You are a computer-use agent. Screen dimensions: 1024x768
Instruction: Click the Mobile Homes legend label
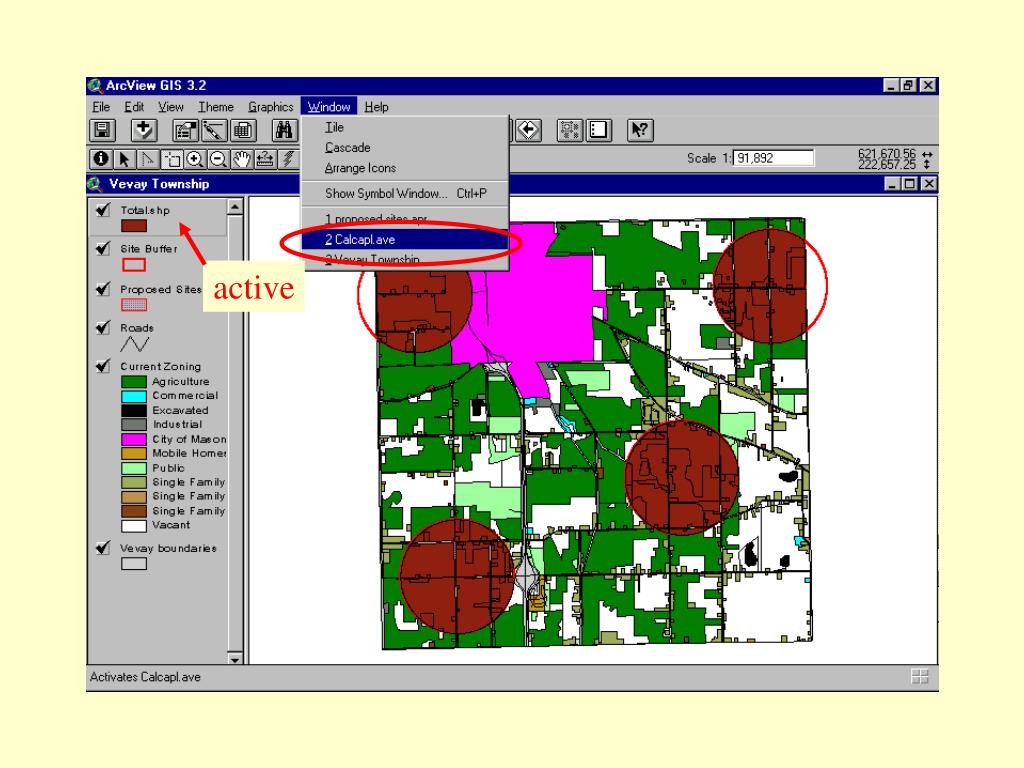coord(189,453)
